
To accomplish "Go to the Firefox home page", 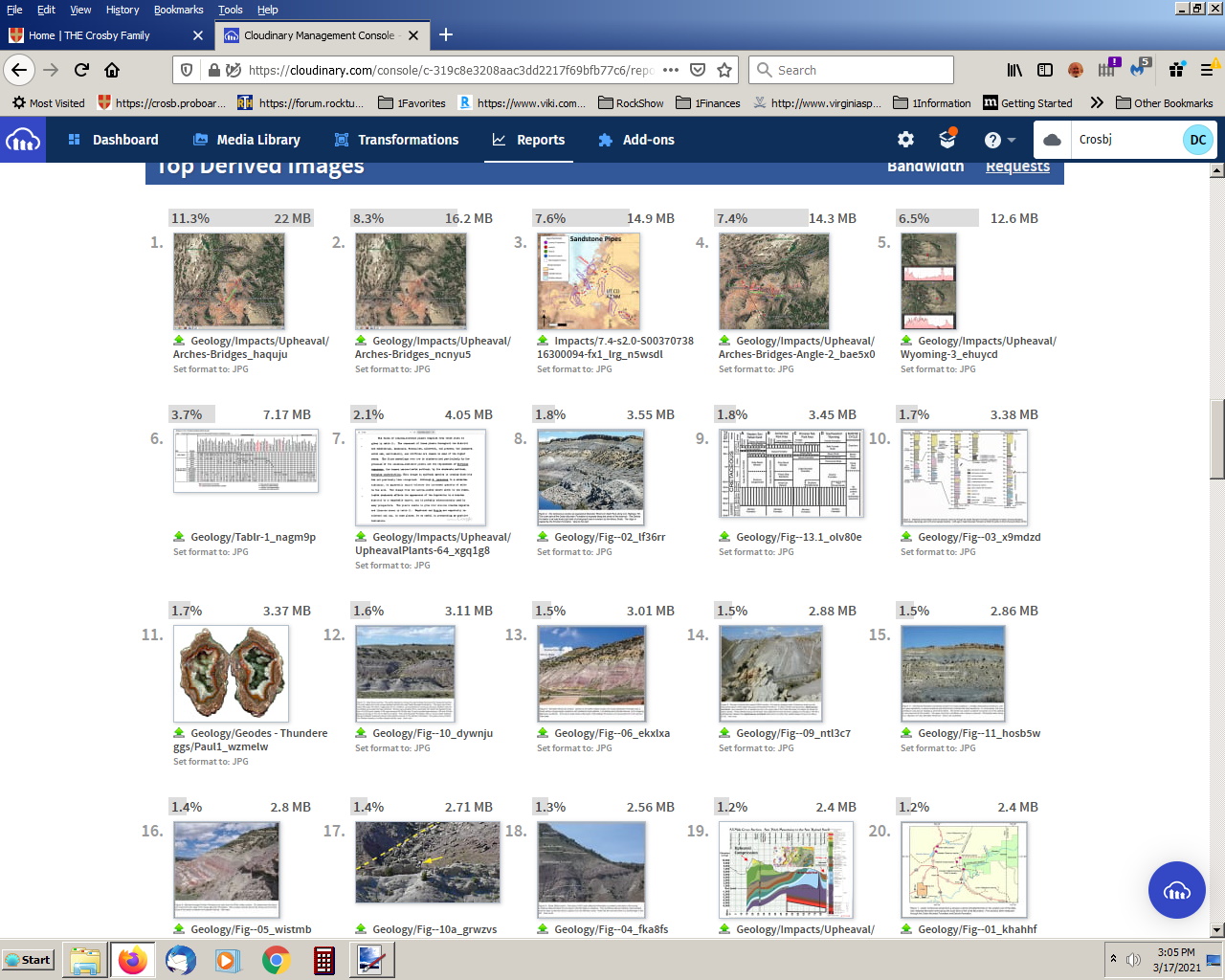I will coord(112,70).
